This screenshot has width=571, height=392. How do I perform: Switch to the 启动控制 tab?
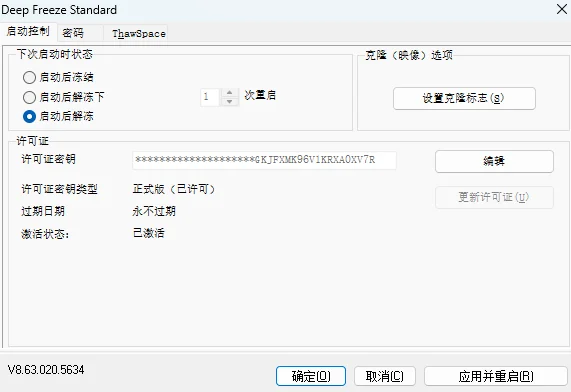click(28, 31)
